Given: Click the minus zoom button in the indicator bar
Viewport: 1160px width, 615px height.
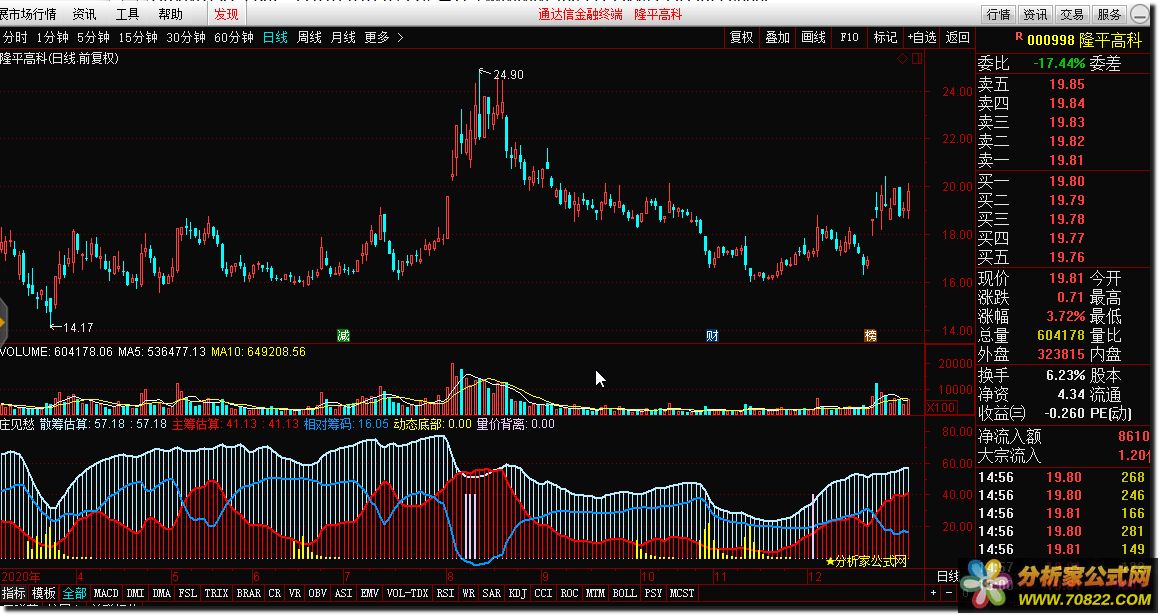Looking at the screenshot, I should pos(948,593).
